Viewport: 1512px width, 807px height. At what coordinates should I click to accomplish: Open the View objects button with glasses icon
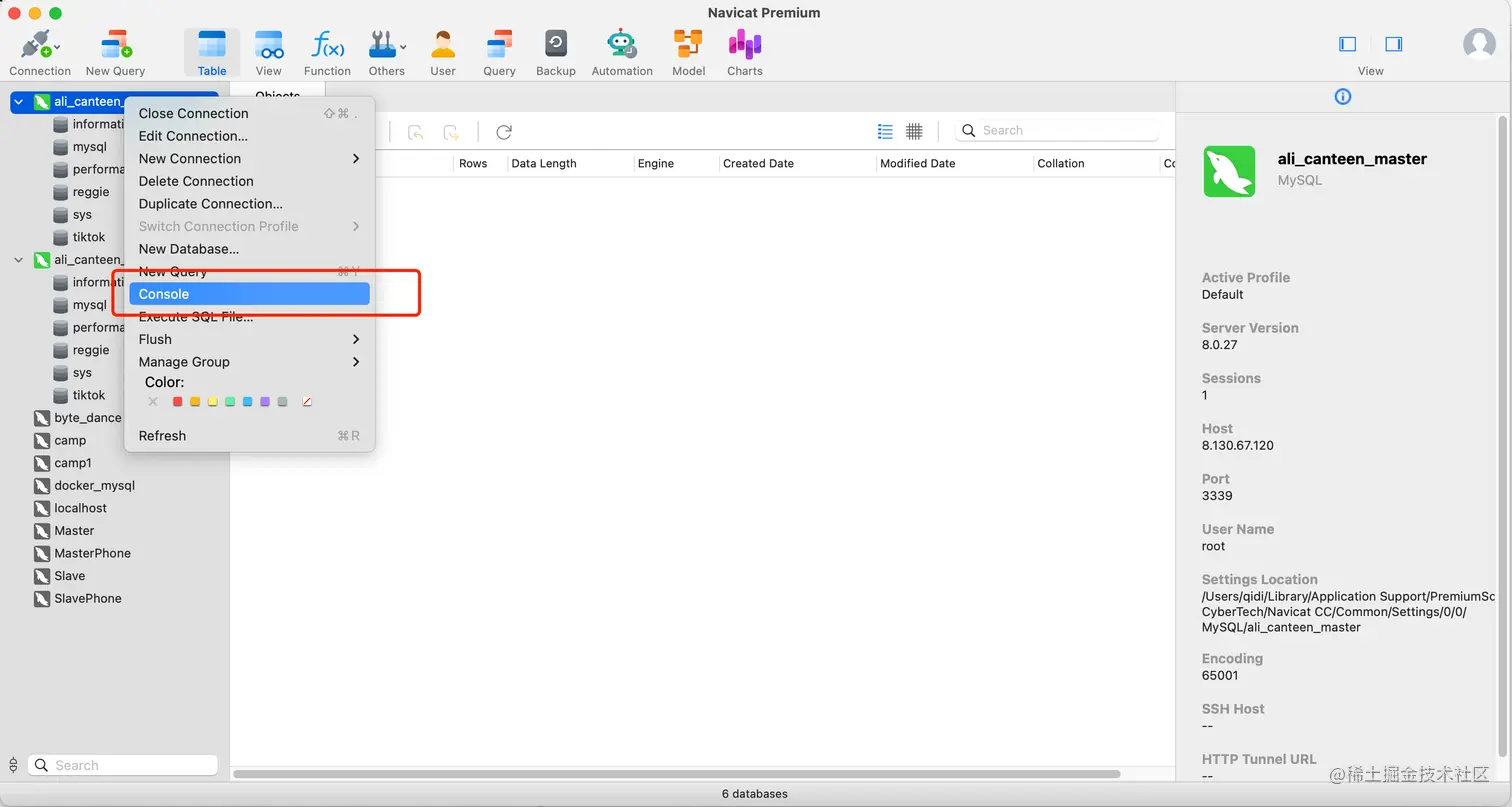coord(269,52)
